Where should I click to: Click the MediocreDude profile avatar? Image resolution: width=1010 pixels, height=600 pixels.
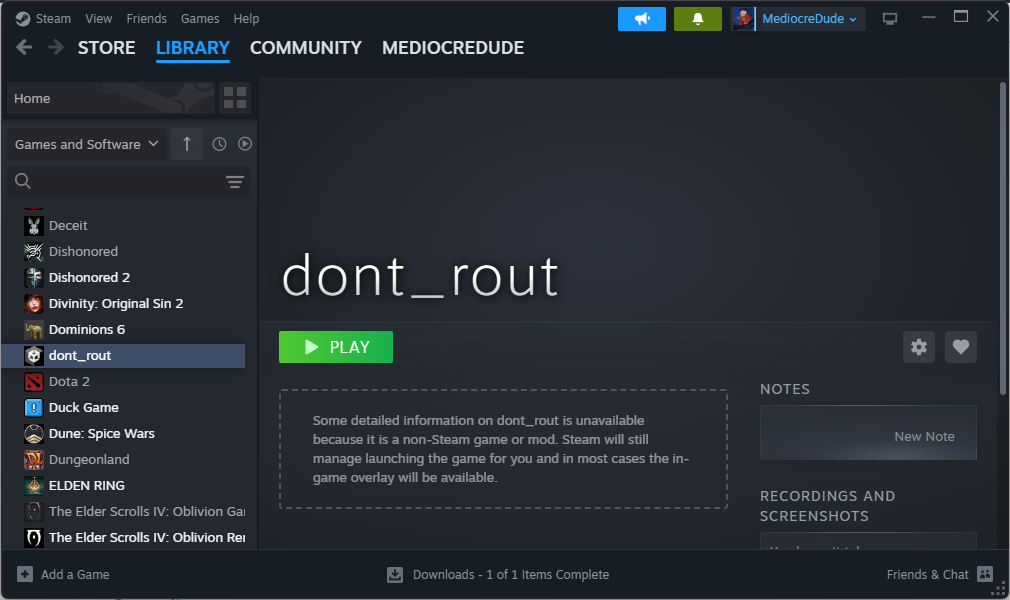743,19
